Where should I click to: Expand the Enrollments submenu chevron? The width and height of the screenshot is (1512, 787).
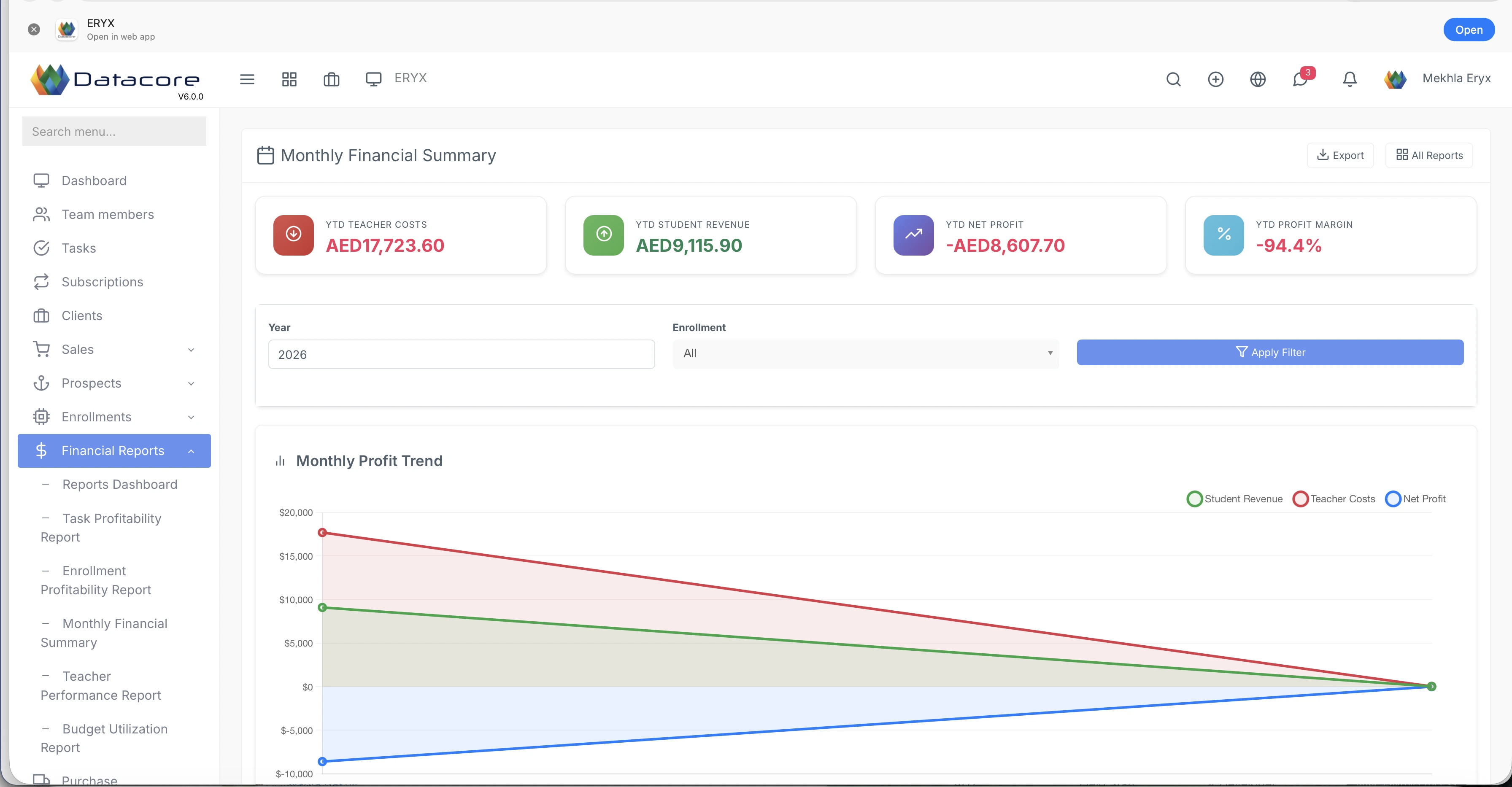(x=191, y=417)
